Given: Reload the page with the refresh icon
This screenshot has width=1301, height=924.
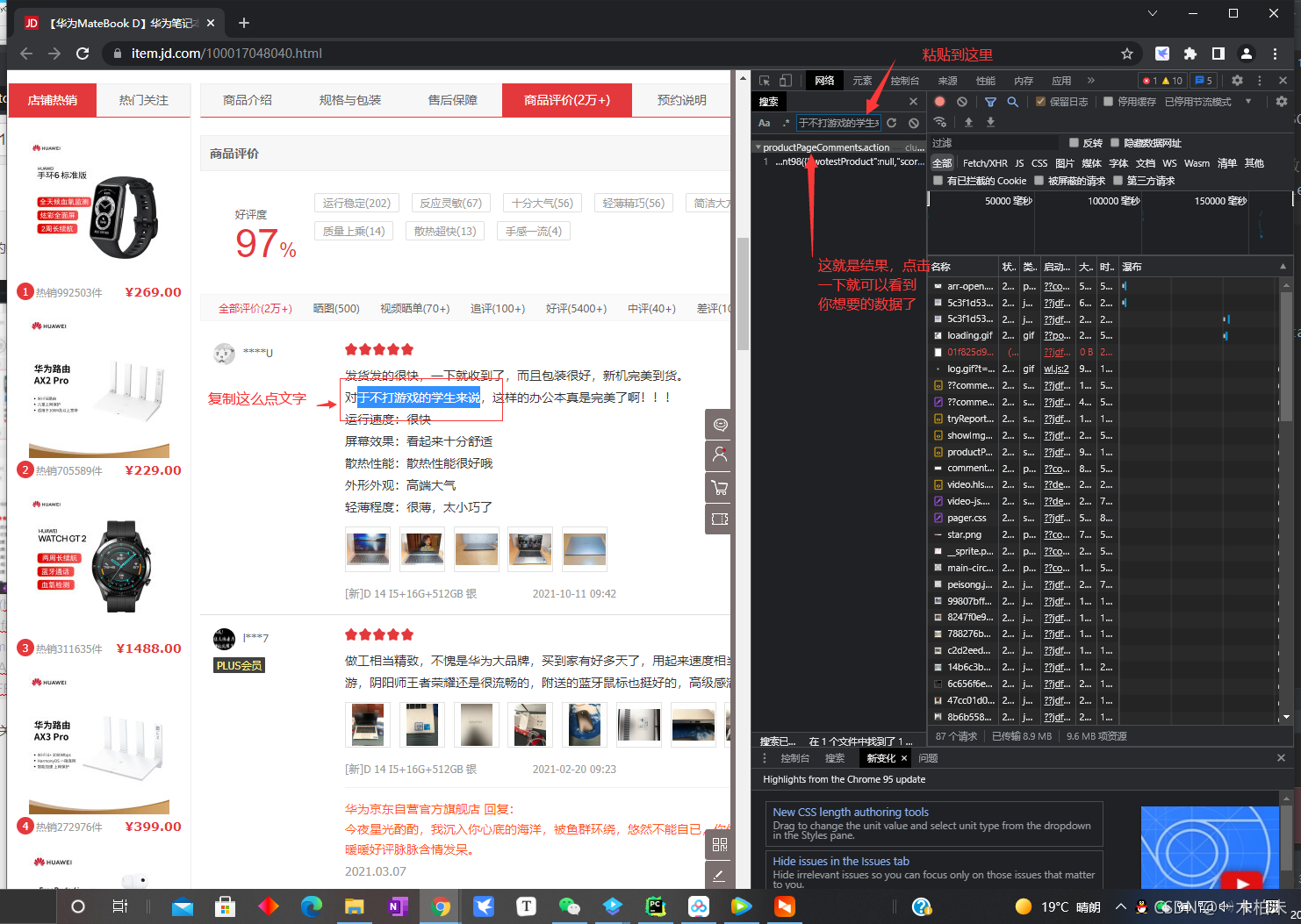Looking at the screenshot, I should 83,54.
